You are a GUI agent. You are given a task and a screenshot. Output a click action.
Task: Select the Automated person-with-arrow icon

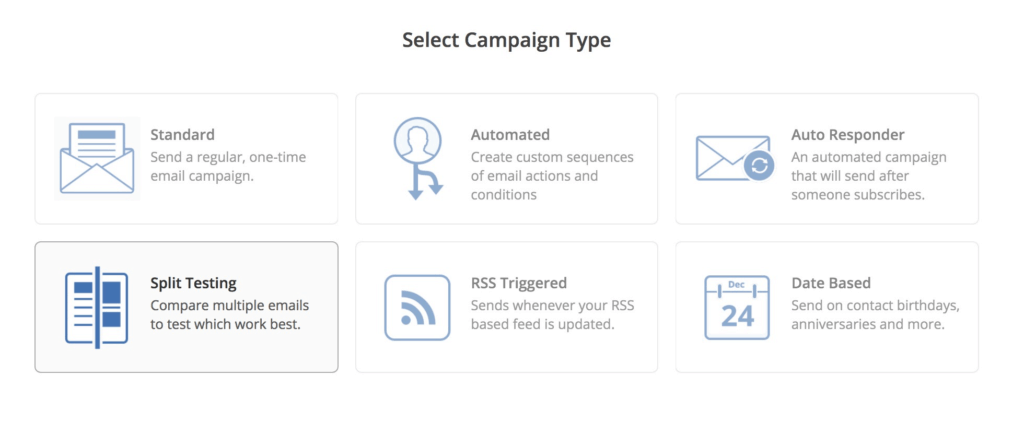pyautogui.click(x=417, y=158)
